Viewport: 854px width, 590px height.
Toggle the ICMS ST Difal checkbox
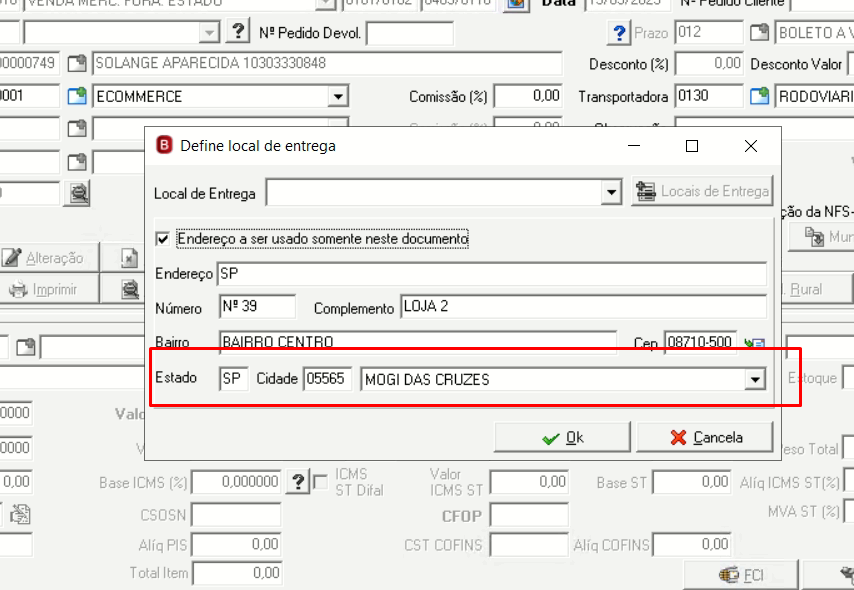pos(321,482)
